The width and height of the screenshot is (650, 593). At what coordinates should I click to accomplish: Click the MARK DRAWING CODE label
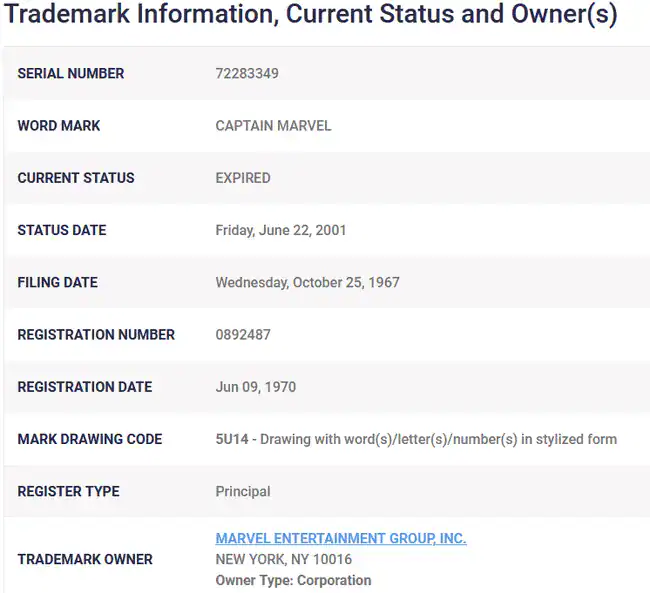[x=90, y=439]
